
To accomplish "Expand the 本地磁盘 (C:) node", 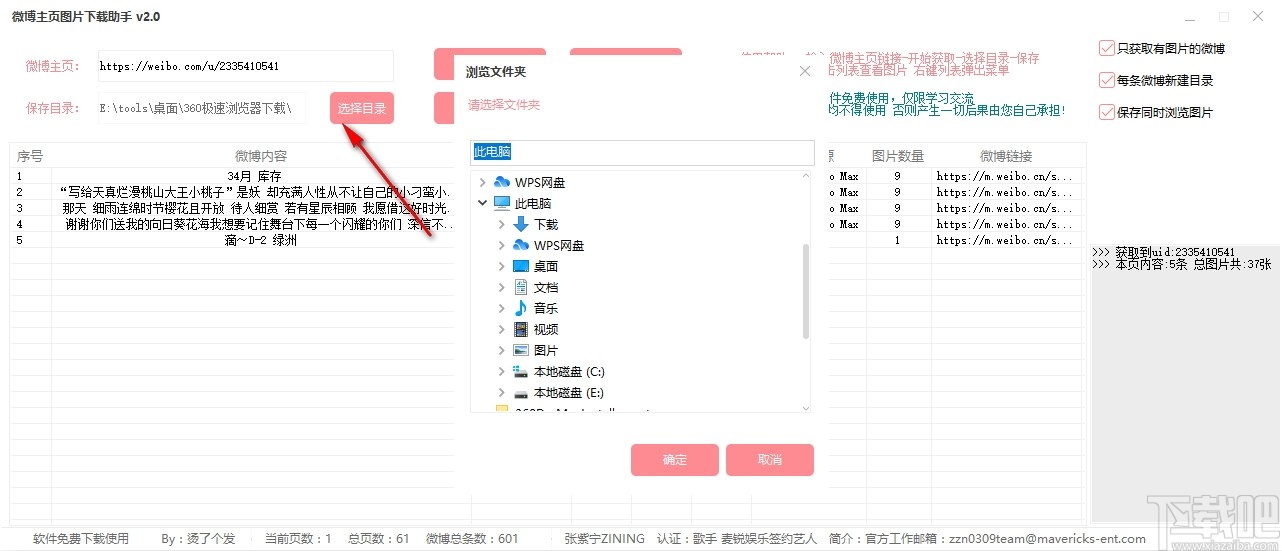I will 502,371.
